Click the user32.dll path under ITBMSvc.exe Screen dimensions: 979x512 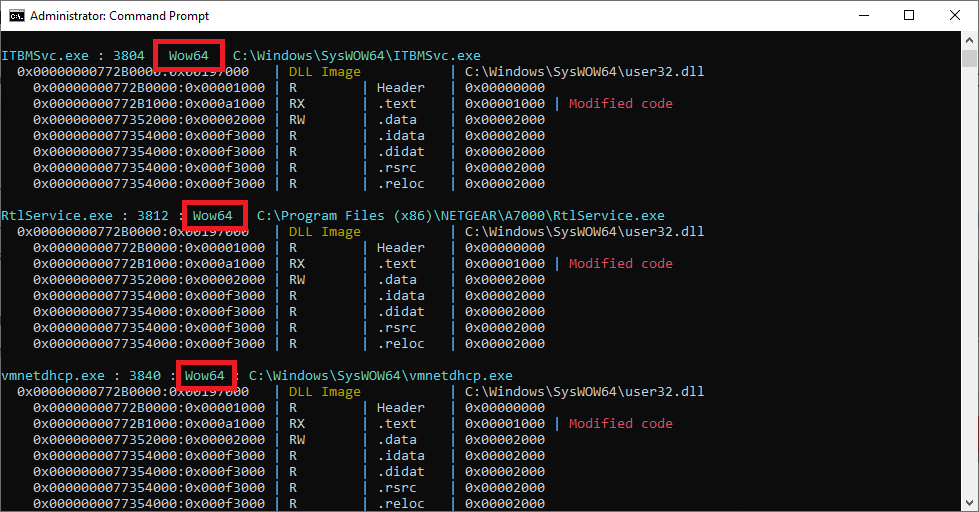tap(584, 72)
